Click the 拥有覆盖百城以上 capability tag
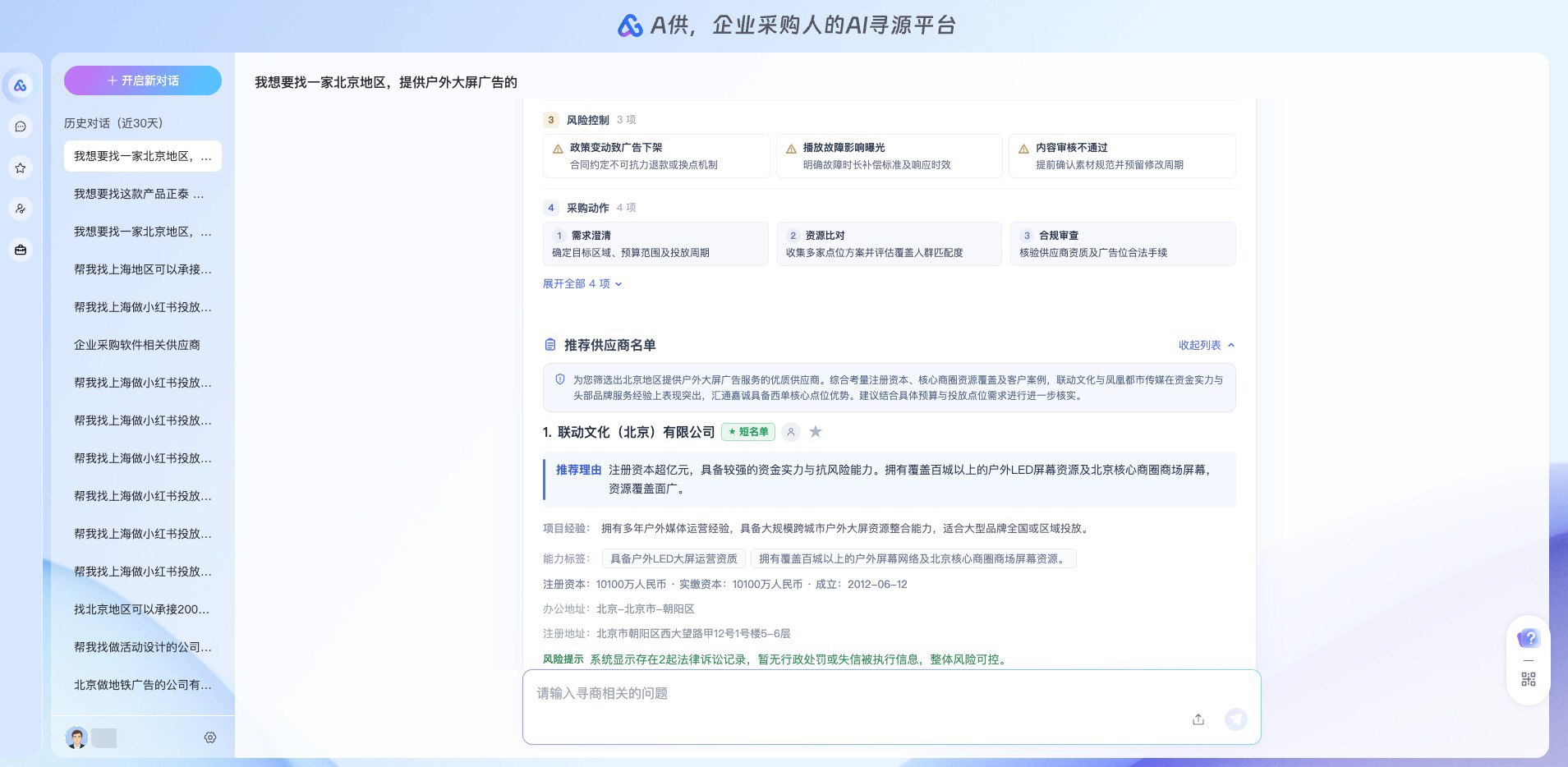Image resolution: width=1568 pixels, height=767 pixels. click(913, 558)
